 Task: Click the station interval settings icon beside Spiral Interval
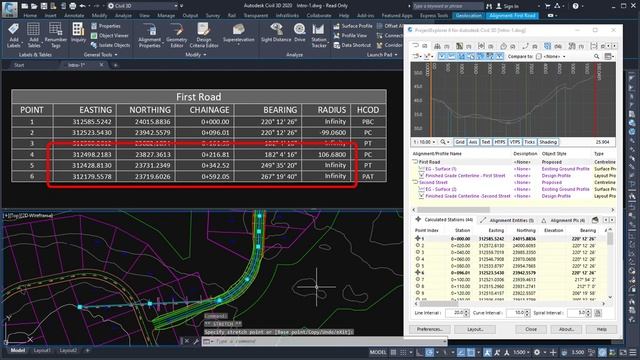coord(598,313)
